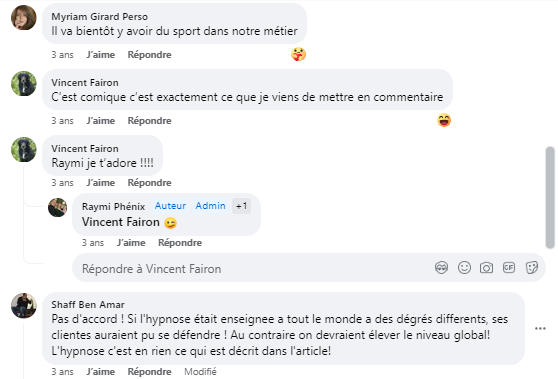
Task: Open emoji picker in reply box
Action: (464, 267)
